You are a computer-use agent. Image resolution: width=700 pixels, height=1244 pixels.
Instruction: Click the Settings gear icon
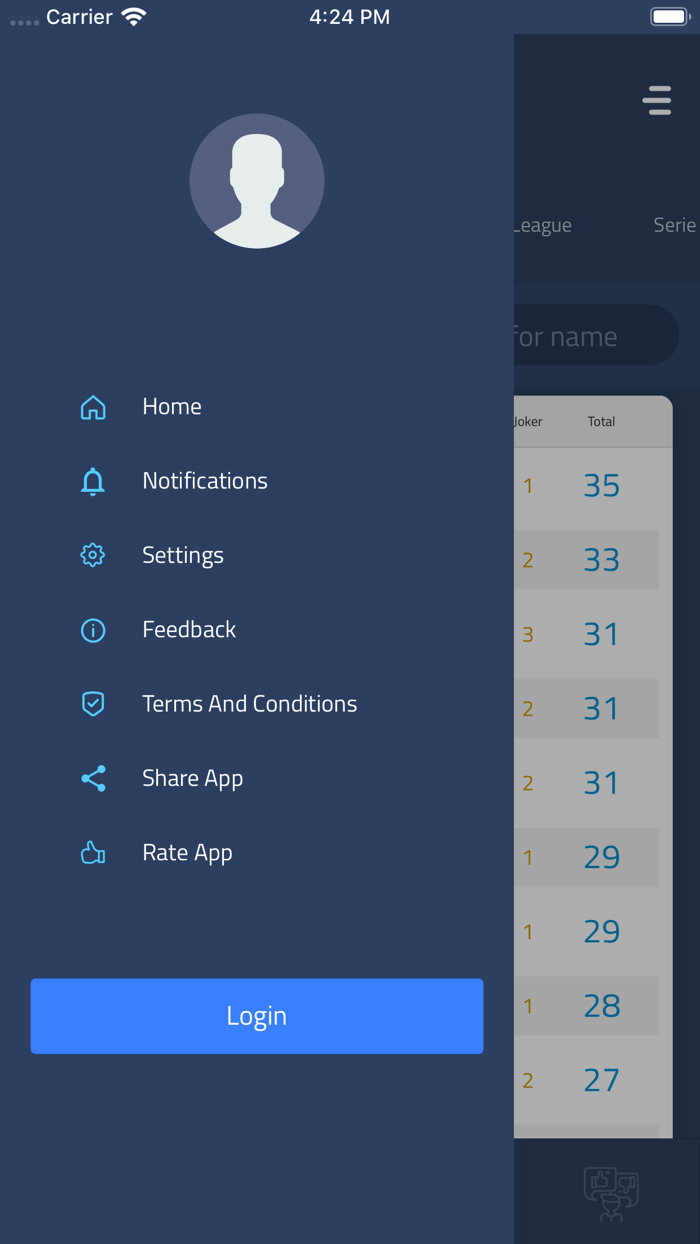point(93,555)
